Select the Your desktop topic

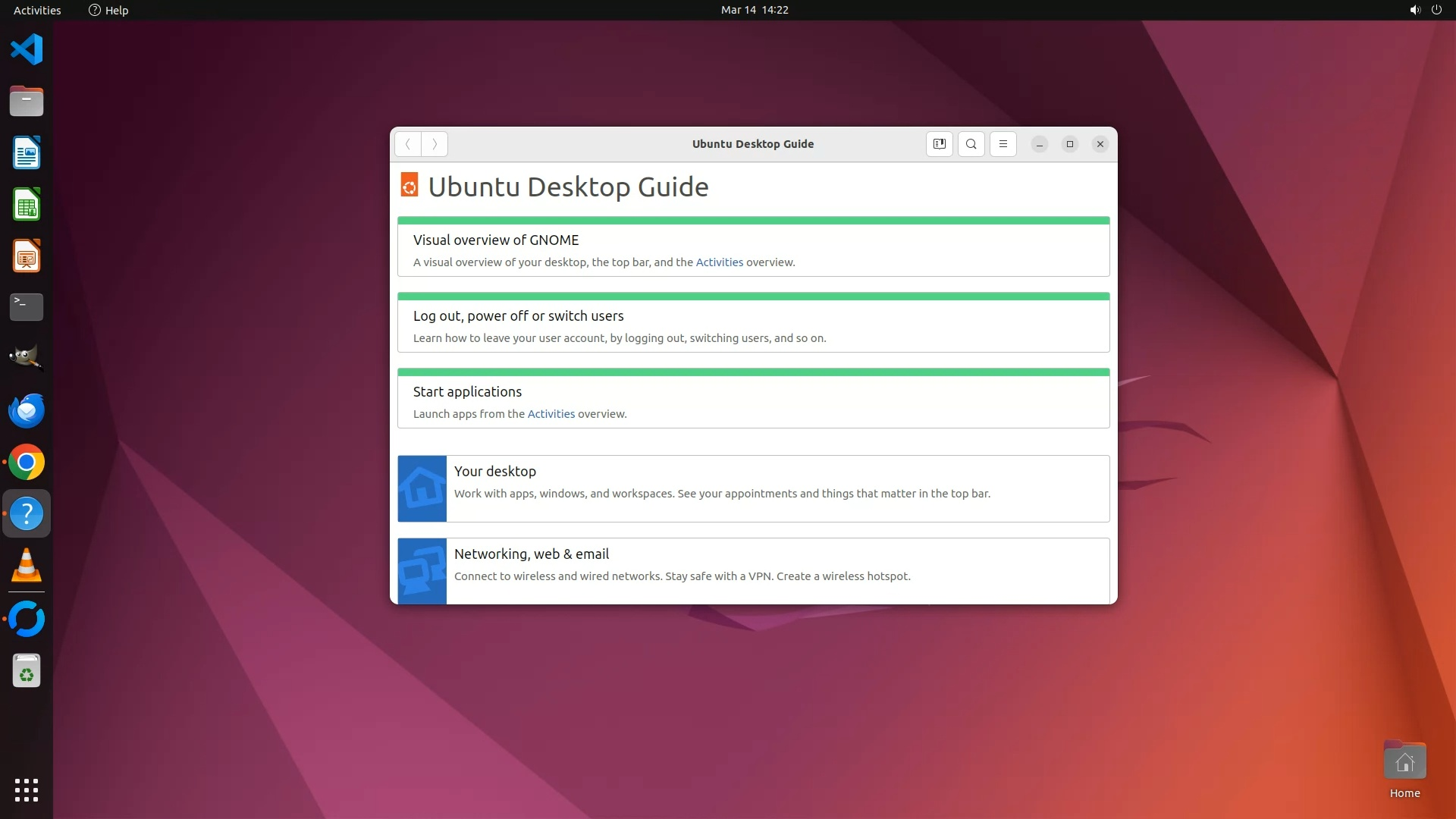[494, 472]
